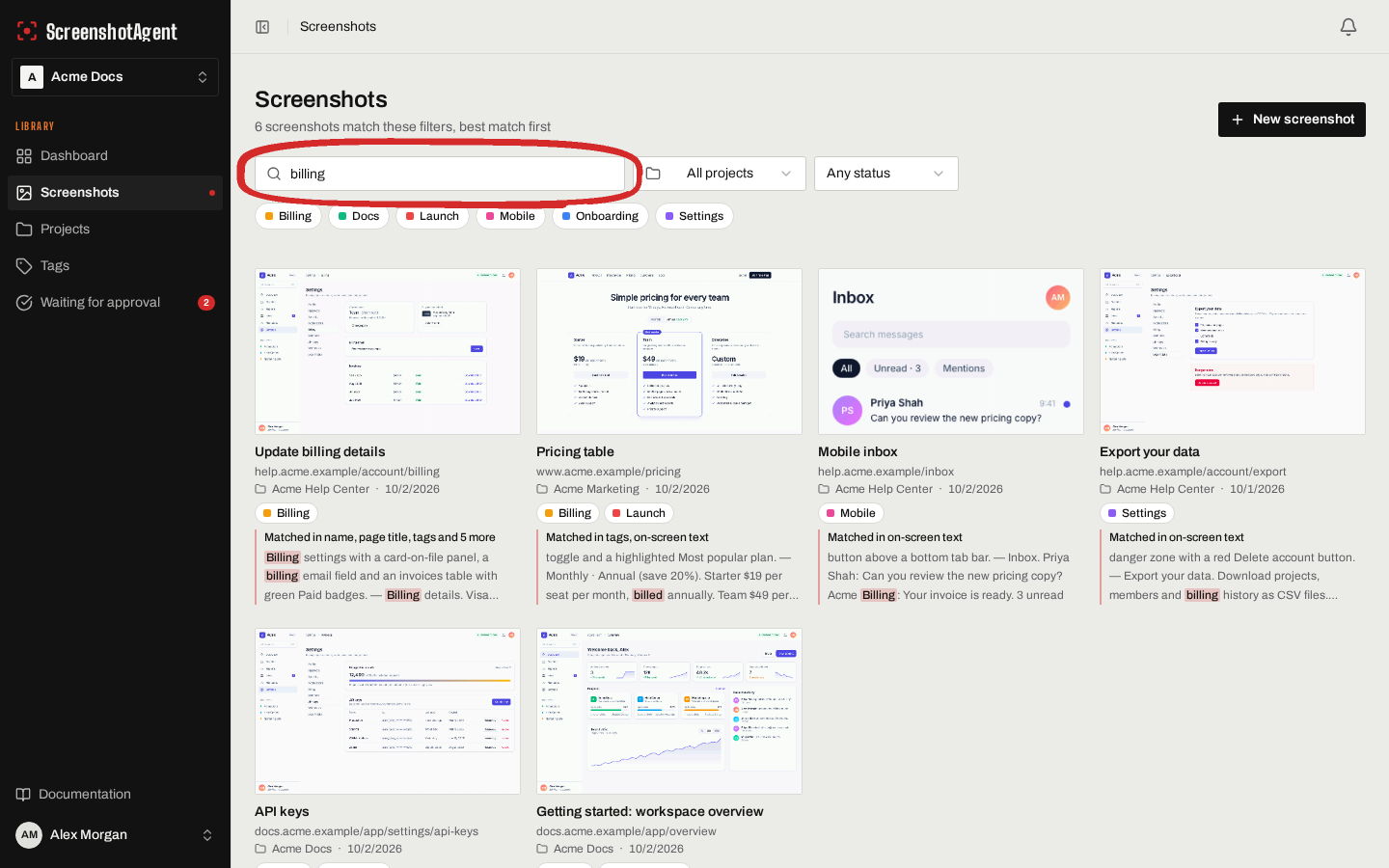Click the Dashboard grid icon
The width and height of the screenshot is (1389, 868).
click(x=24, y=156)
